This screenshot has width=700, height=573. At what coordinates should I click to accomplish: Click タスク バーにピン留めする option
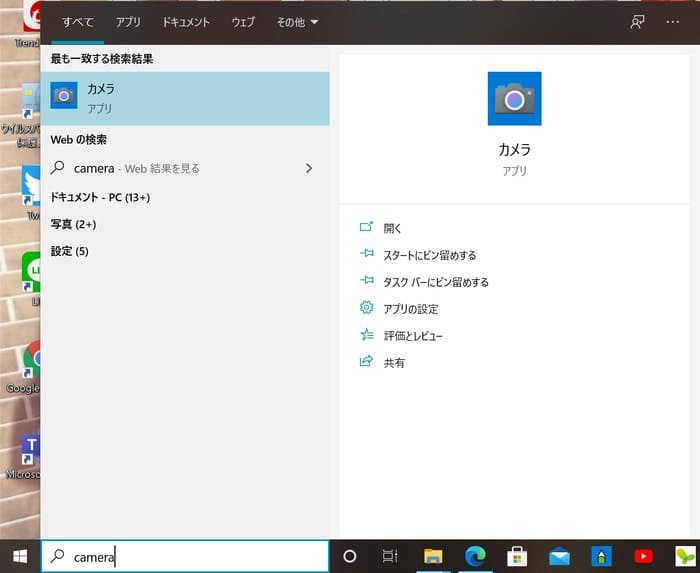[436, 282]
